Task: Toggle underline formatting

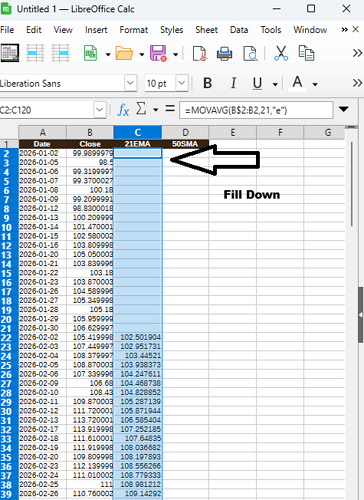Action: (257, 83)
